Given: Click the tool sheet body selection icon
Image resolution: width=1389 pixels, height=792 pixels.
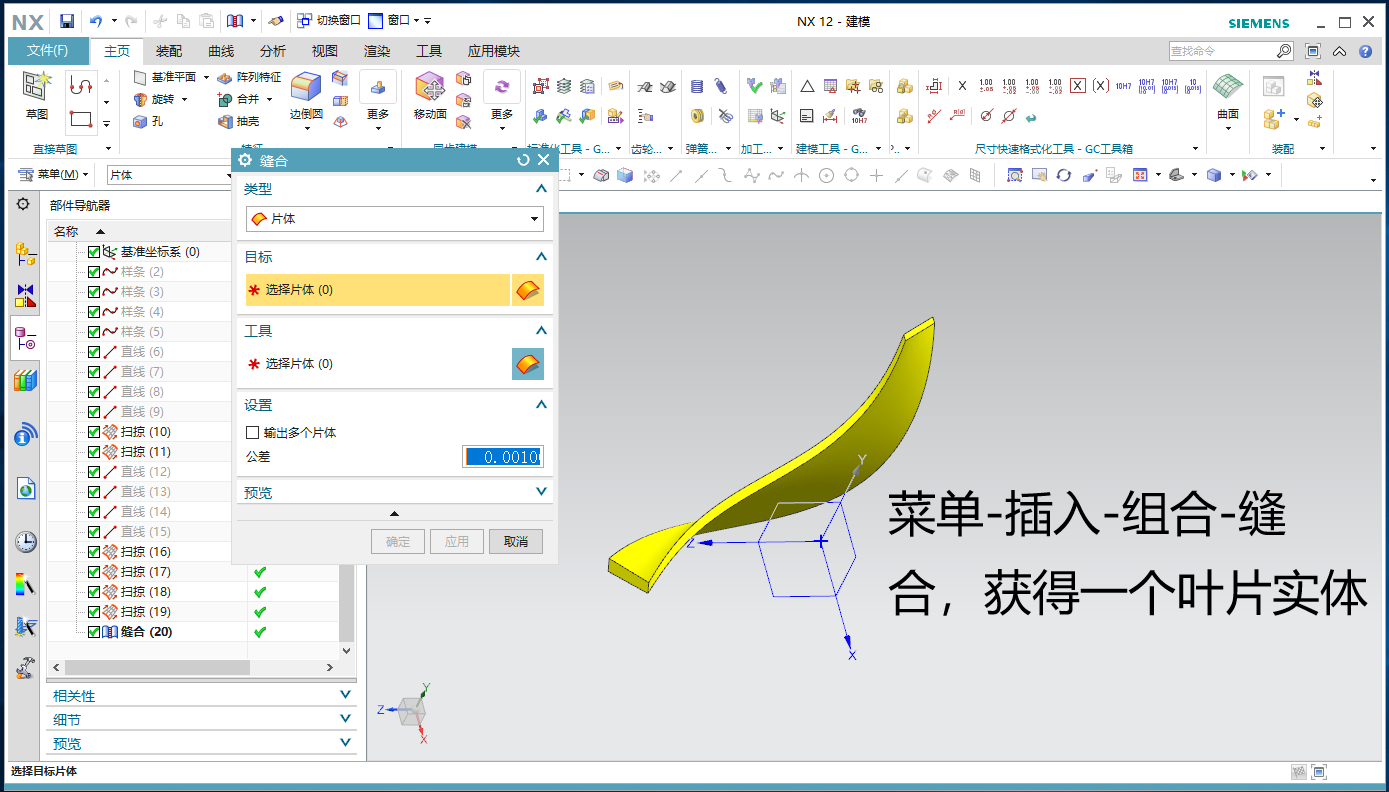Looking at the screenshot, I should point(528,364).
